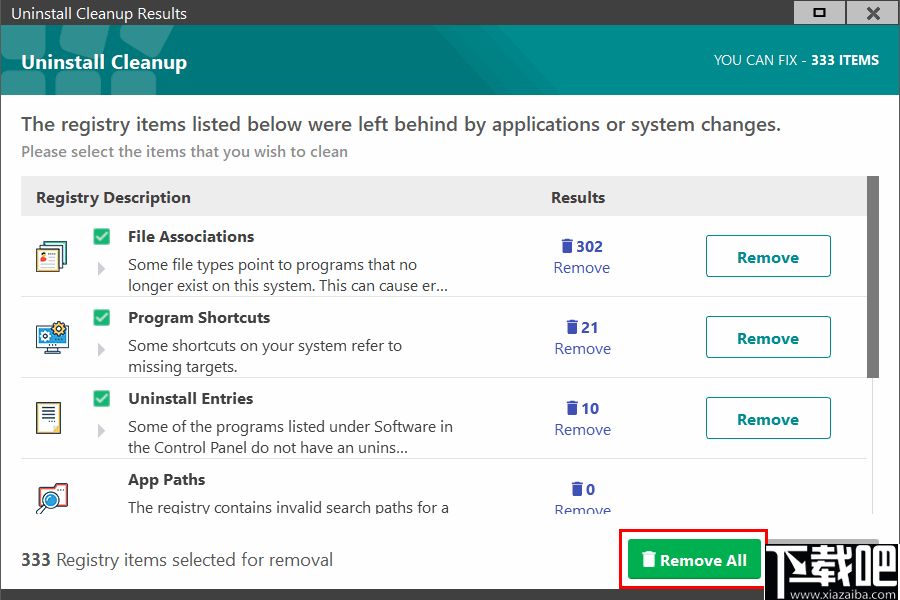The image size is (900, 600).
Task: Click the Program Shortcuts monitor icon
Action: click(51, 337)
